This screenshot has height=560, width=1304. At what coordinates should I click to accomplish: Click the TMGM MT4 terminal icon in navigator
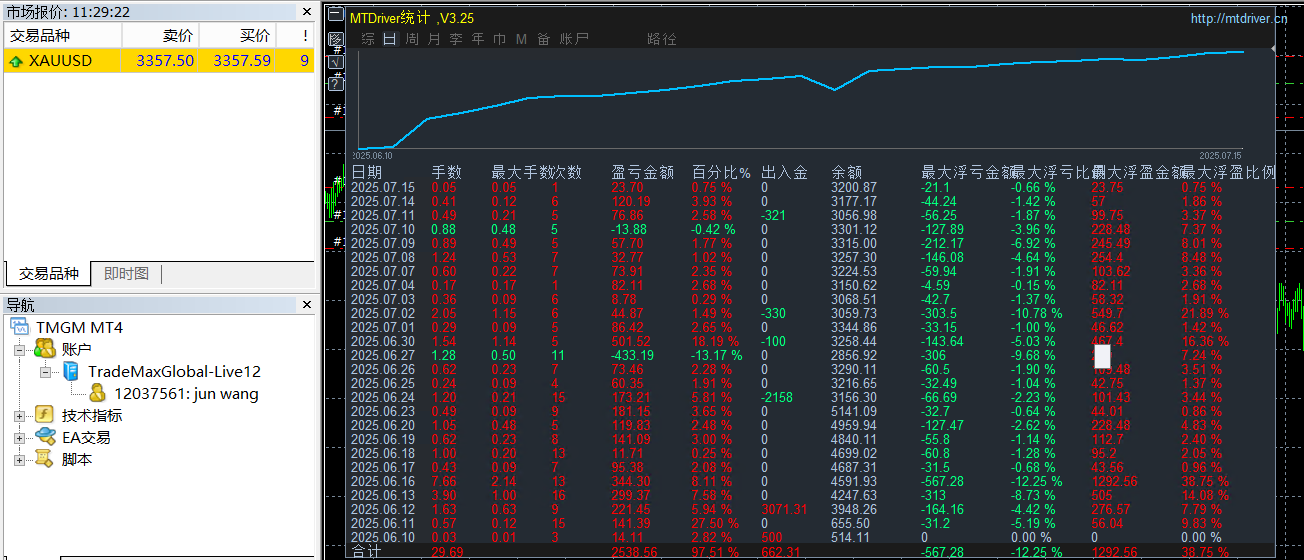22,327
